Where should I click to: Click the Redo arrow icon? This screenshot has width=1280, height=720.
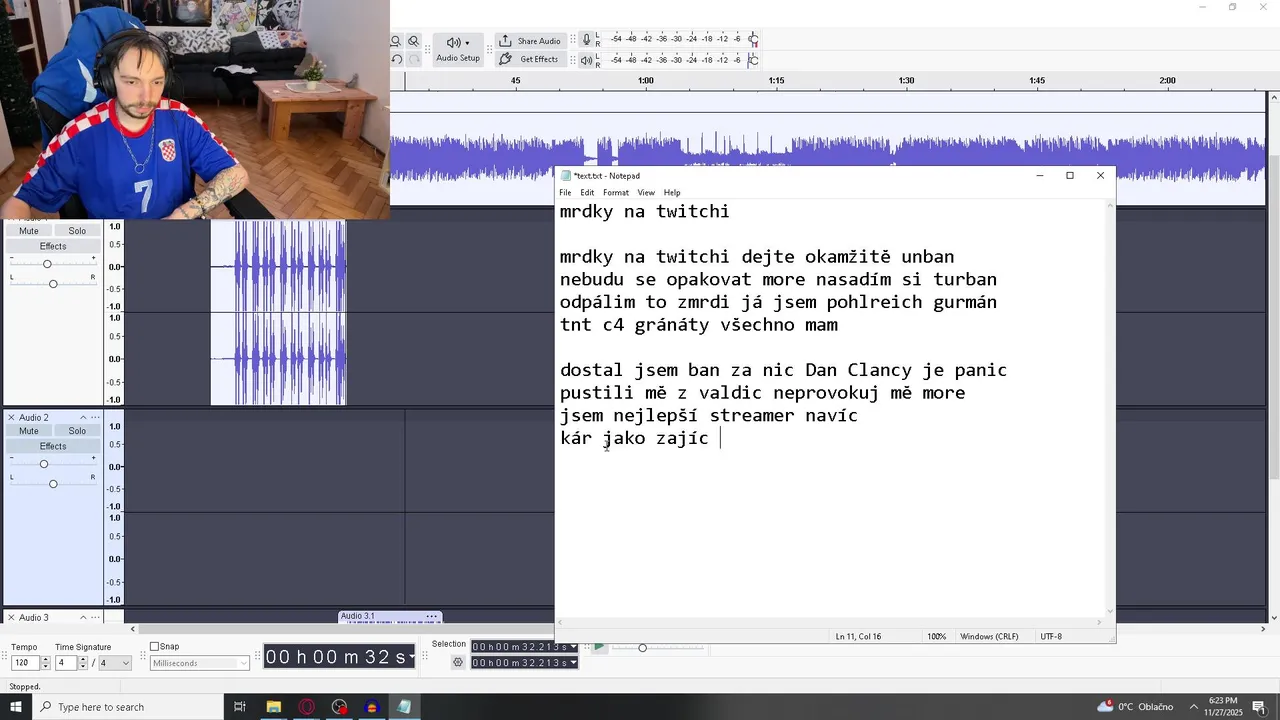click(413, 59)
